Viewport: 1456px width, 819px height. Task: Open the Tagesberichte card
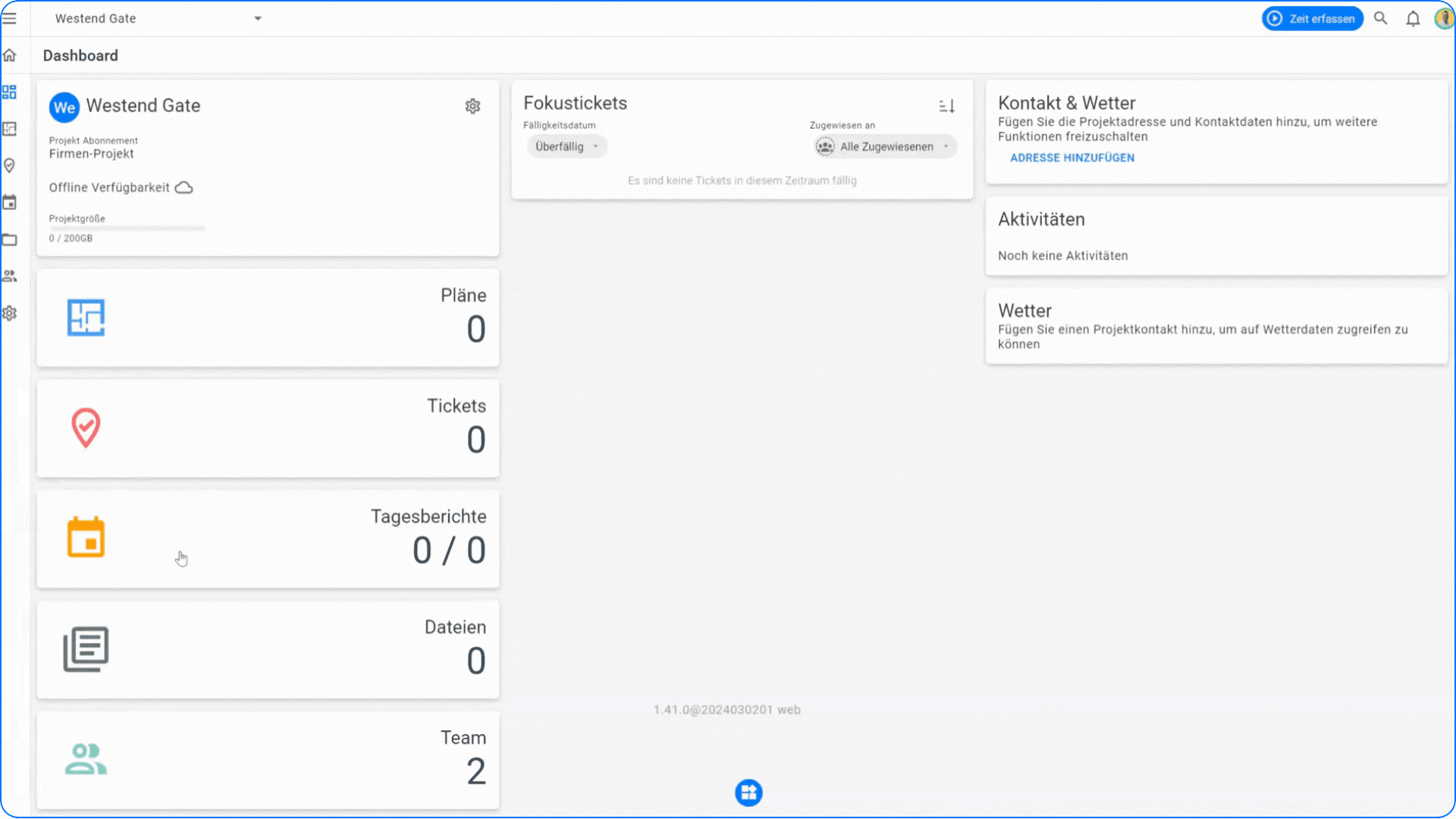(x=268, y=539)
